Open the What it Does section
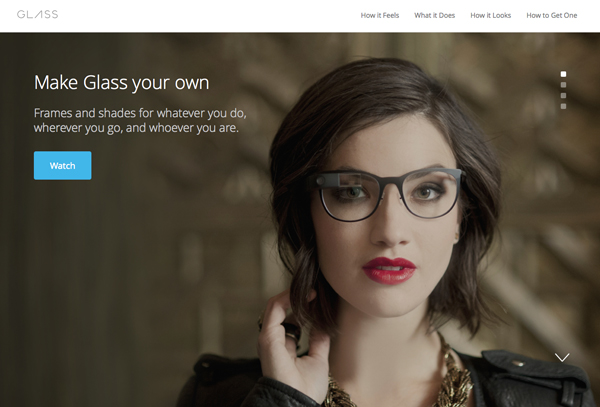This screenshot has width=600, height=407. pyautogui.click(x=434, y=15)
